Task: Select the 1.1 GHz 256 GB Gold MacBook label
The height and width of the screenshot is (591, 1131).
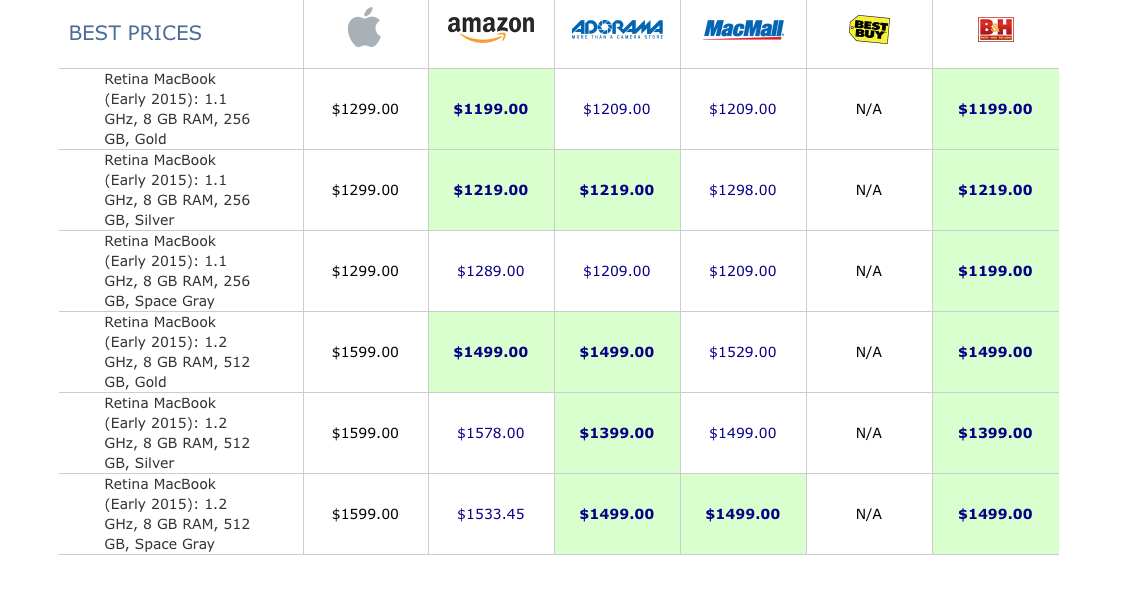Action: pyautogui.click(x=176, y=109)
